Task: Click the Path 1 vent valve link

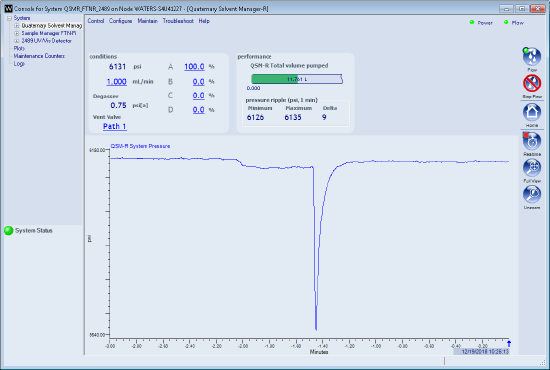Action: 115,126
